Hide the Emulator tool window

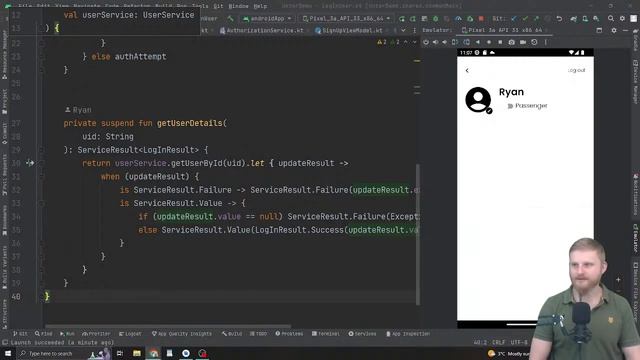coord(625,30)
